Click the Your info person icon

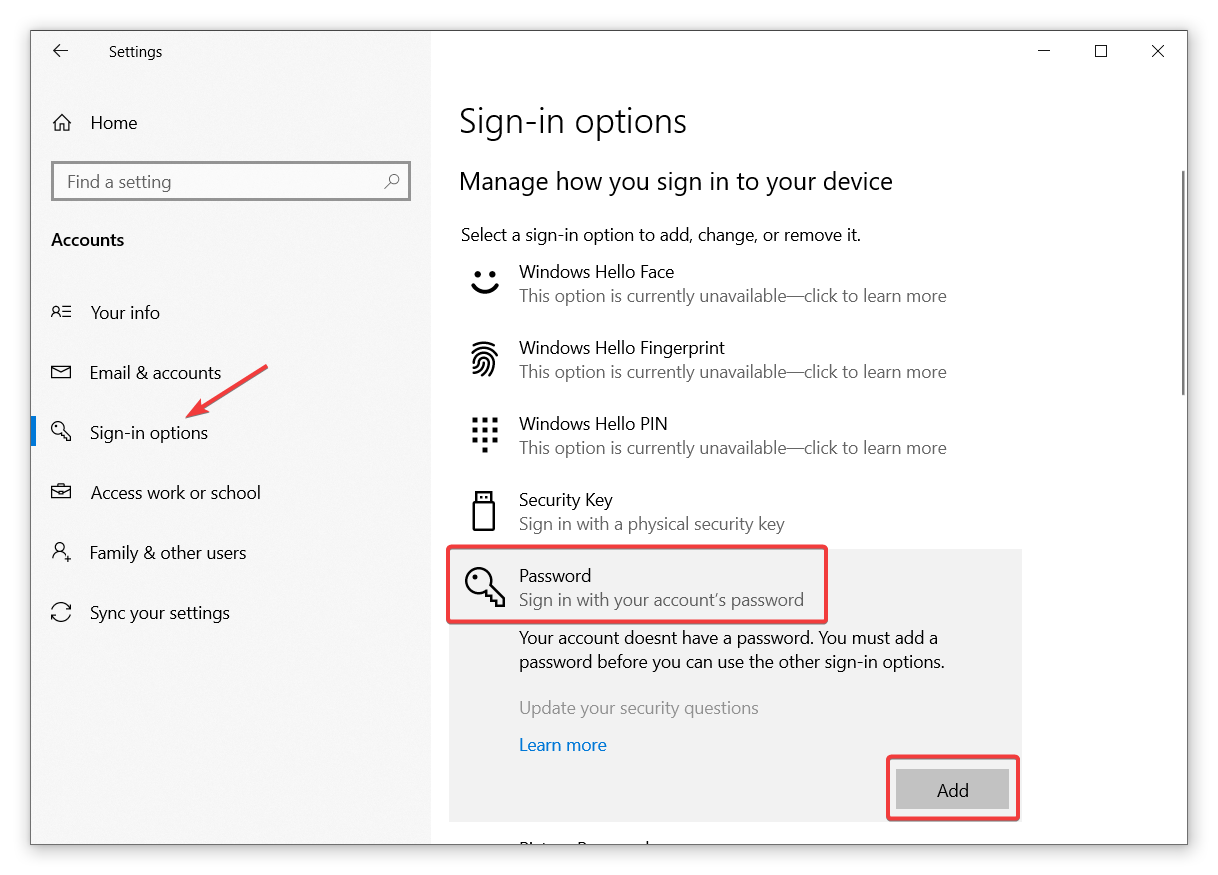(61, 312)
